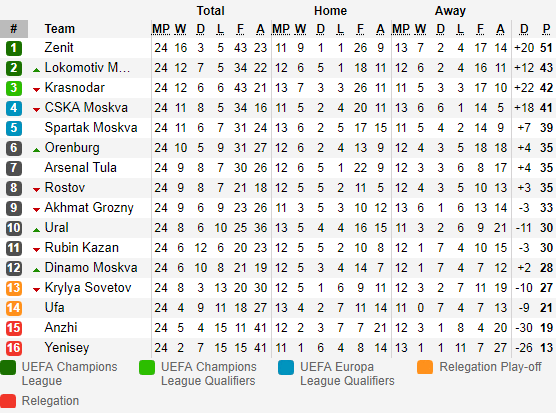Screen dimensions: 556x413
Task: Select the Home section heading
Action: click(x=330, y=11)
